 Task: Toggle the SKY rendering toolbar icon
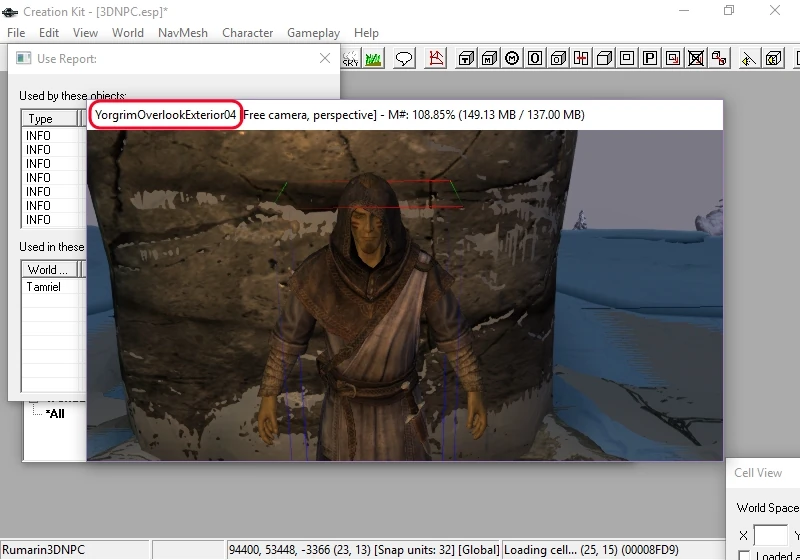351,59
